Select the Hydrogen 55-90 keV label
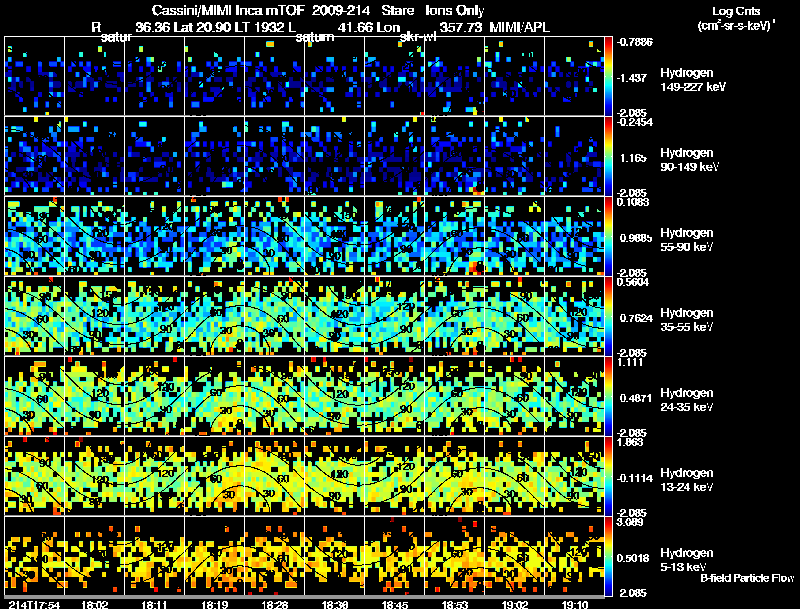 (x=687, y=240)
